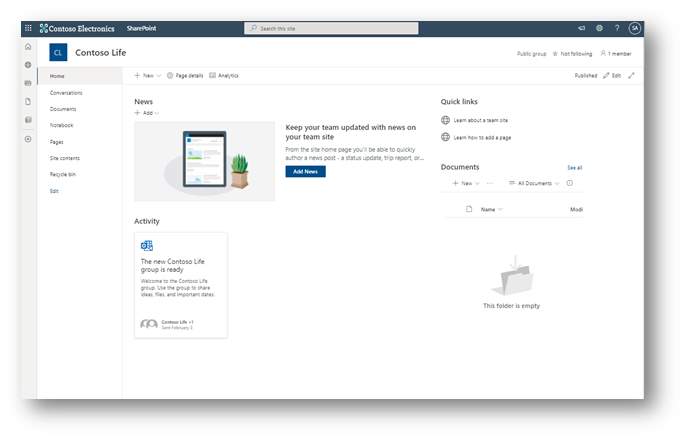687x441 pixels.
Task: Open the app launcher waffle icon
Action: pyautogui.click(x=28, y=28)
